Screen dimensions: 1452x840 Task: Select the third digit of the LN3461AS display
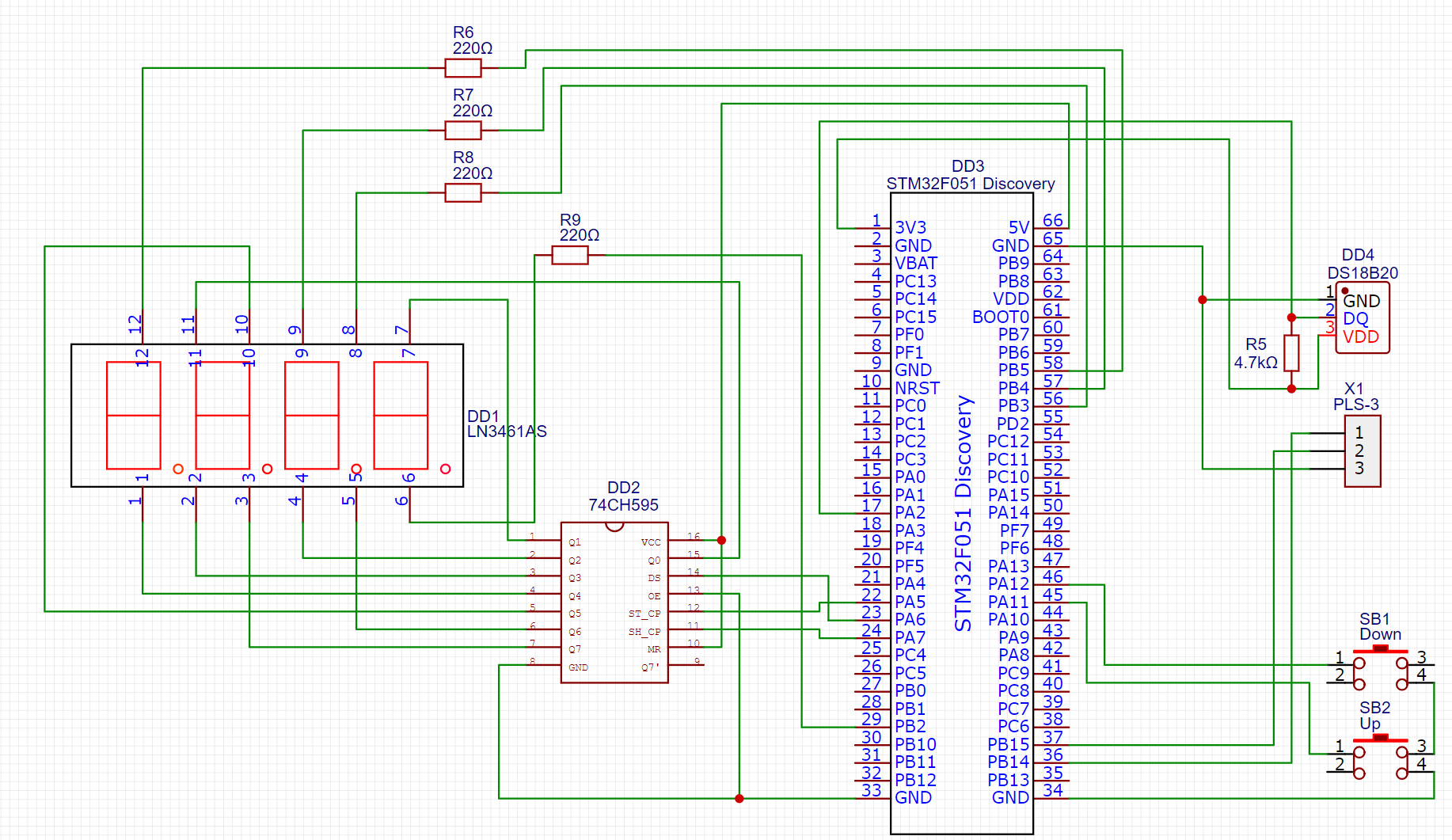[312, 415]
